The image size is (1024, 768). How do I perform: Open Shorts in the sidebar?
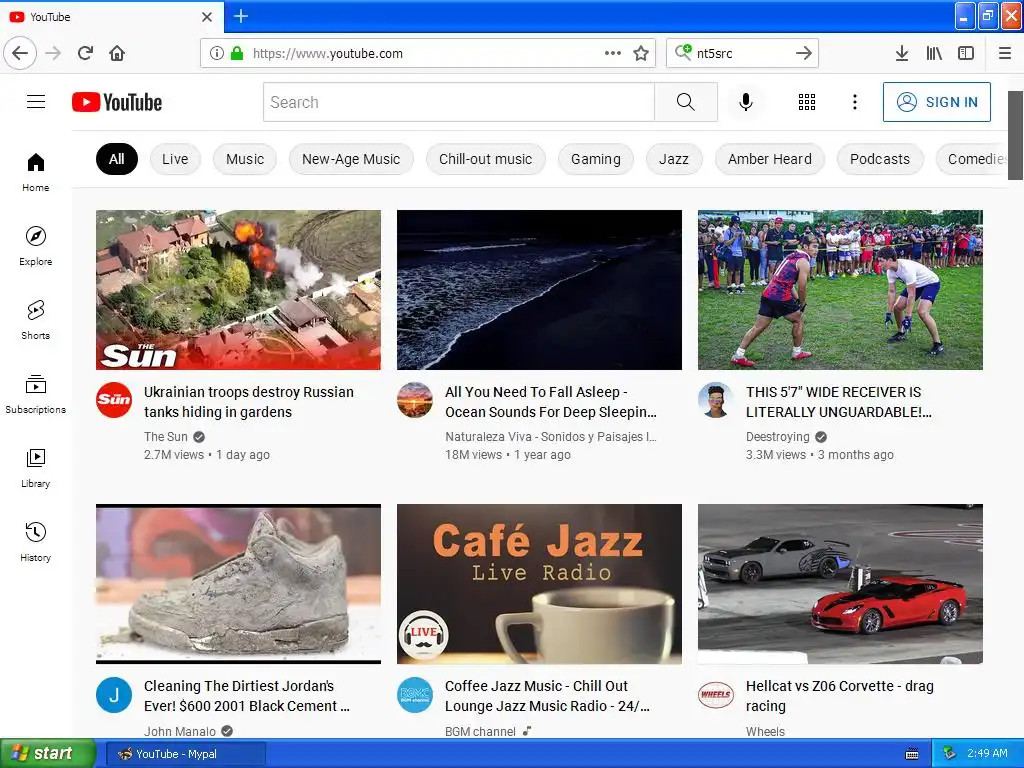coord(35,320)
